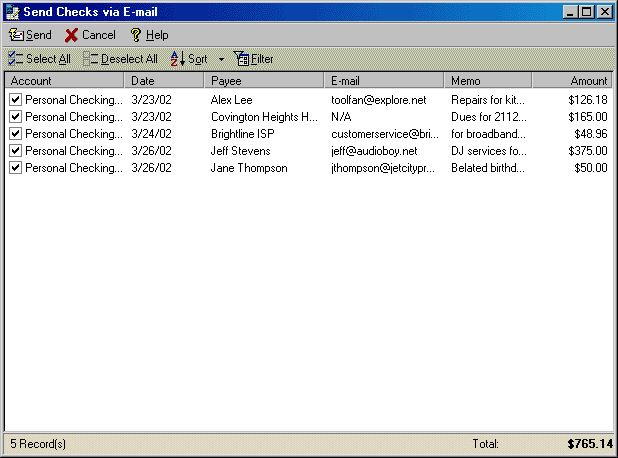Click amount $126.18
The height and width of the screenshot is (458, 618).
pyautogui.click(x=588, y=100)
